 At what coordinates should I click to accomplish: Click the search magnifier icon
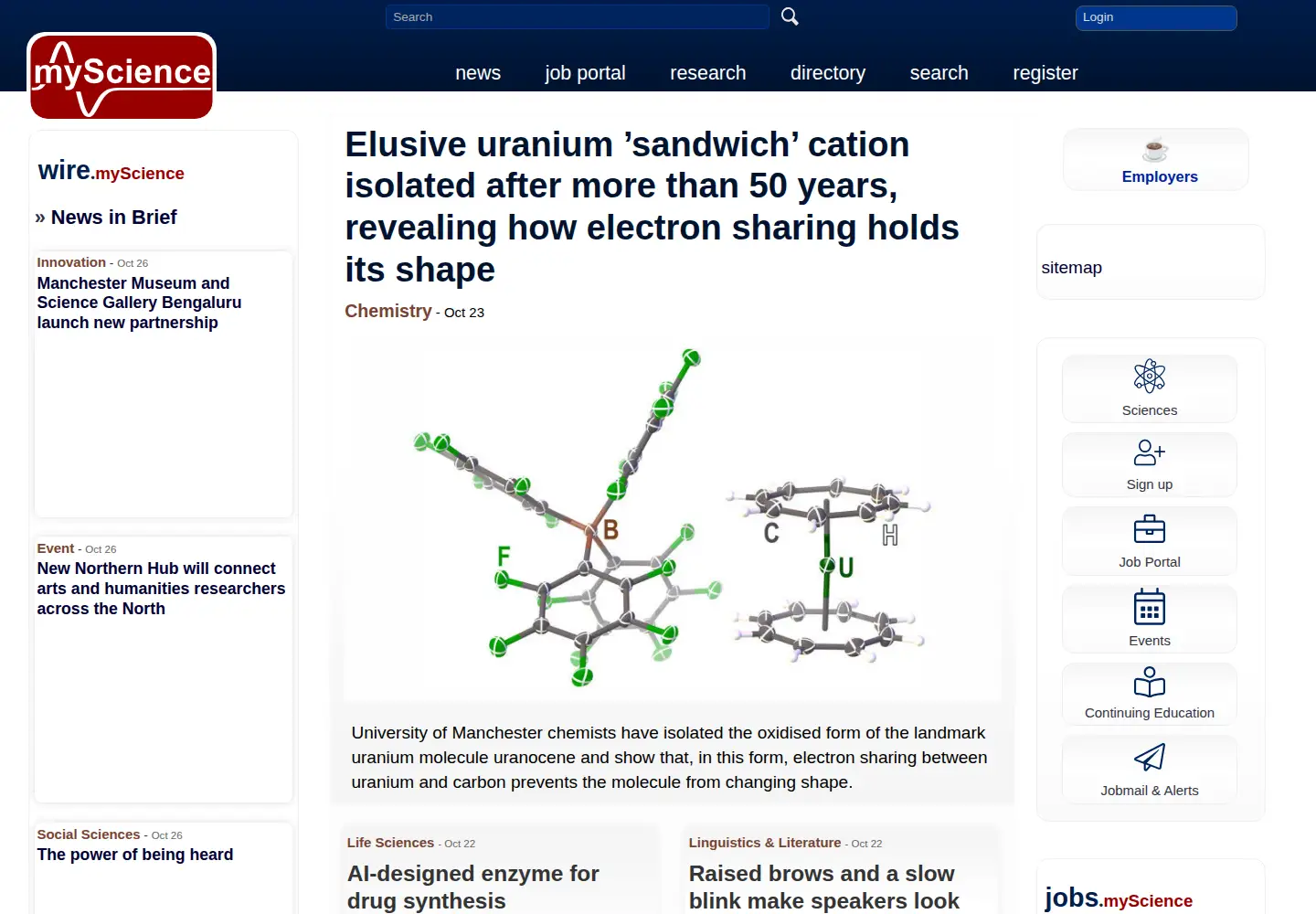pyautogui.click(x=790, y=16)
